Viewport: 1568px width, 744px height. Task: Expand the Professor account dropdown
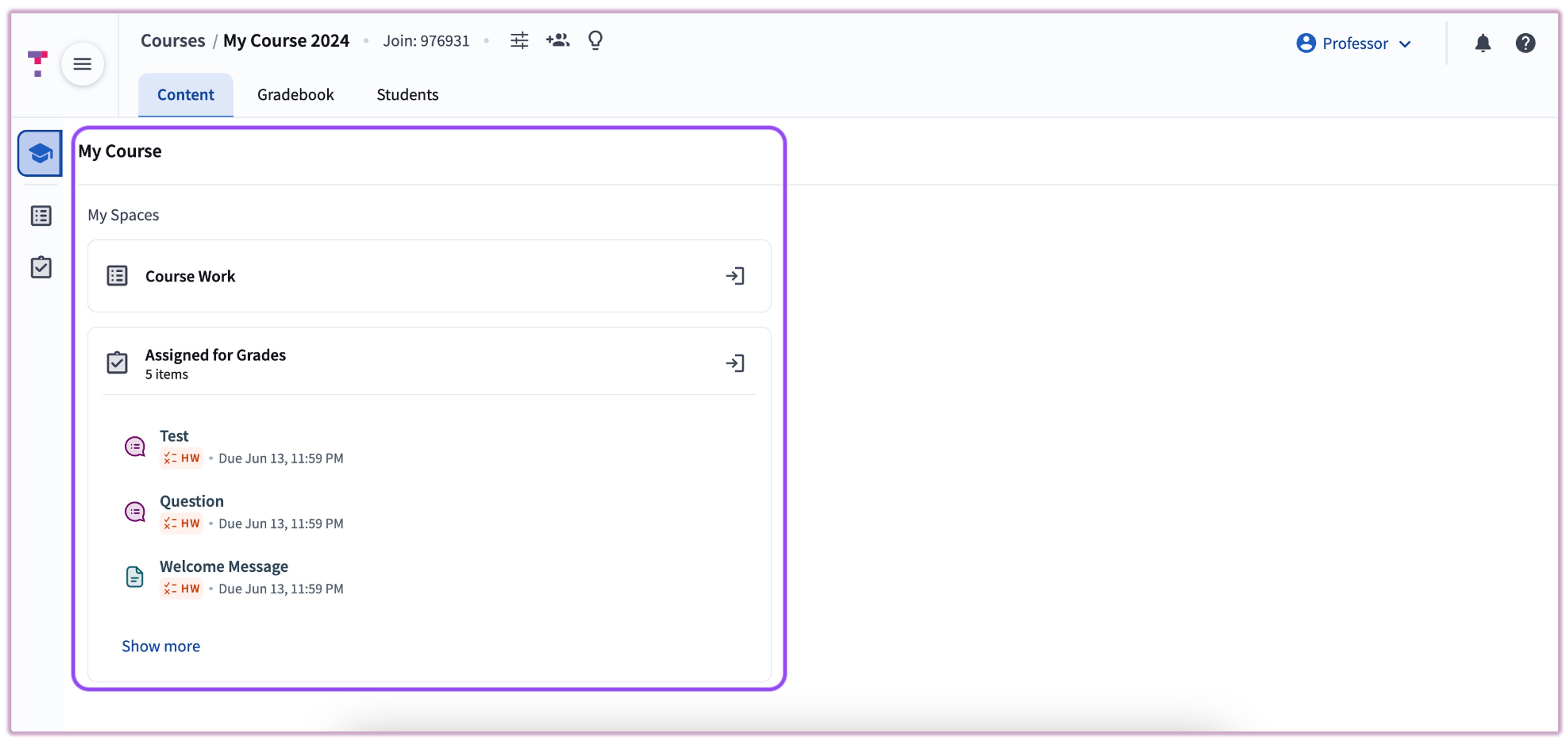1354,43
